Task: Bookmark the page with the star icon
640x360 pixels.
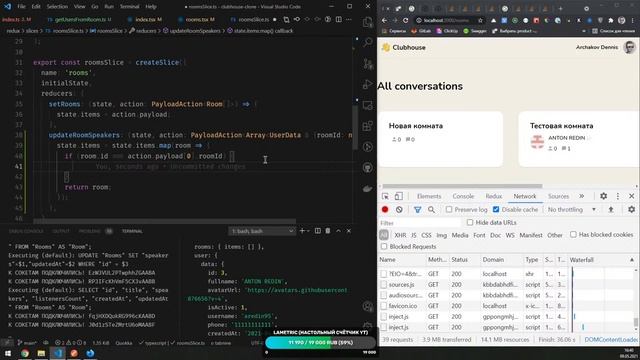Action: (480, 20)
